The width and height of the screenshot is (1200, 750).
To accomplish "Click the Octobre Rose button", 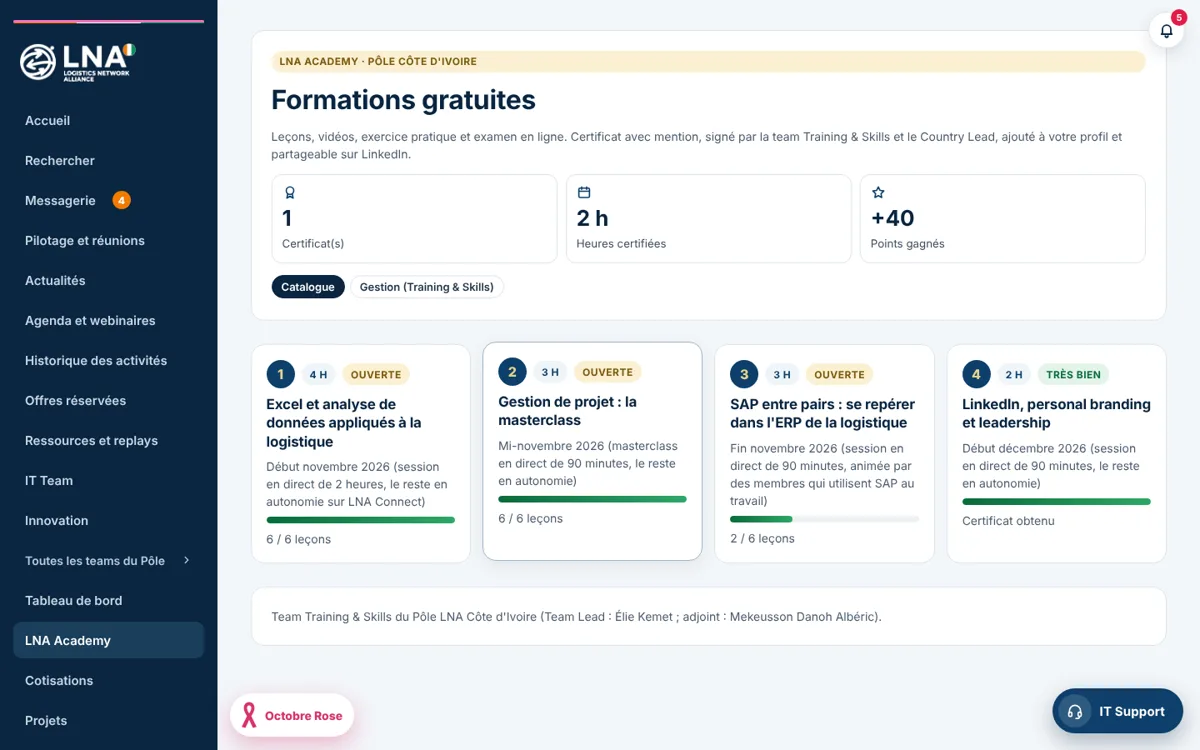I will pyautogui.click(x=292, y=716).
